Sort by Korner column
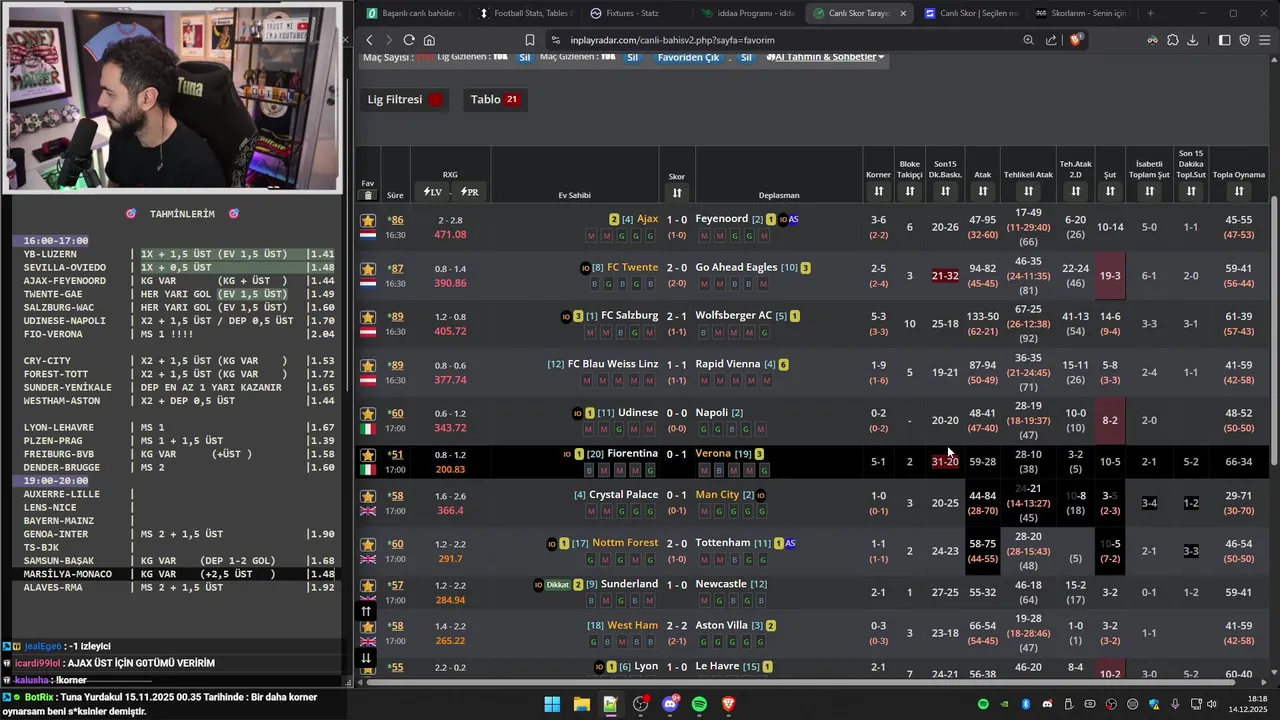 [x=878, y=191]
